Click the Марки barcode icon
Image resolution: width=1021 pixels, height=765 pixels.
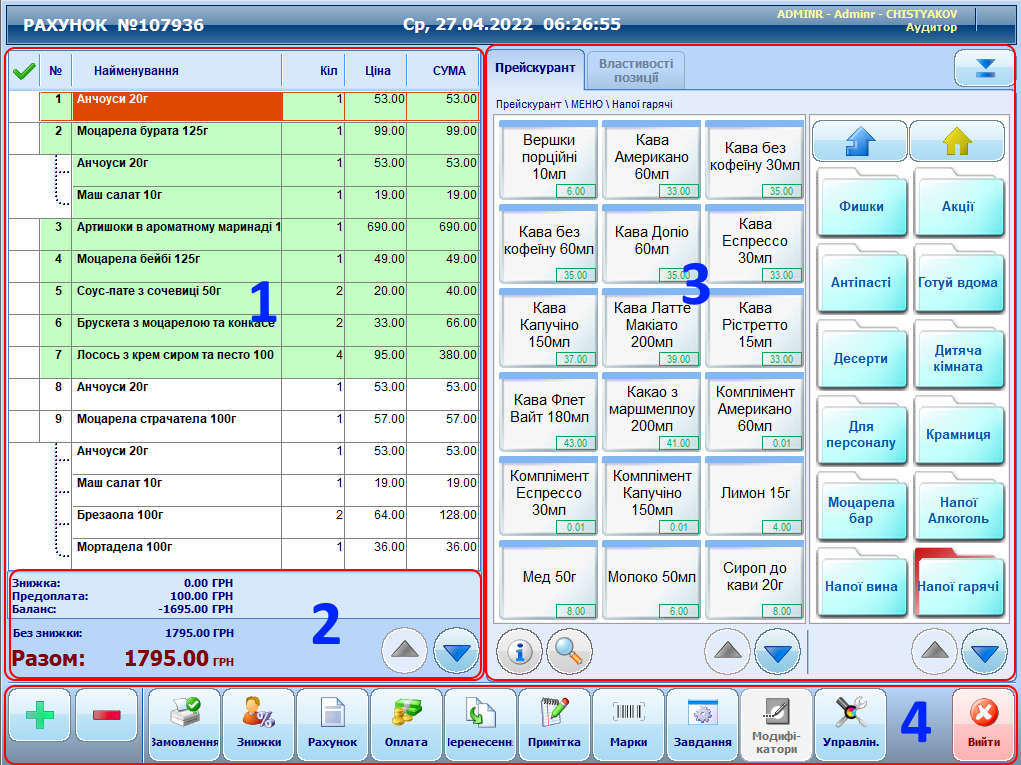pyautogui.click(x=628, y=723)
